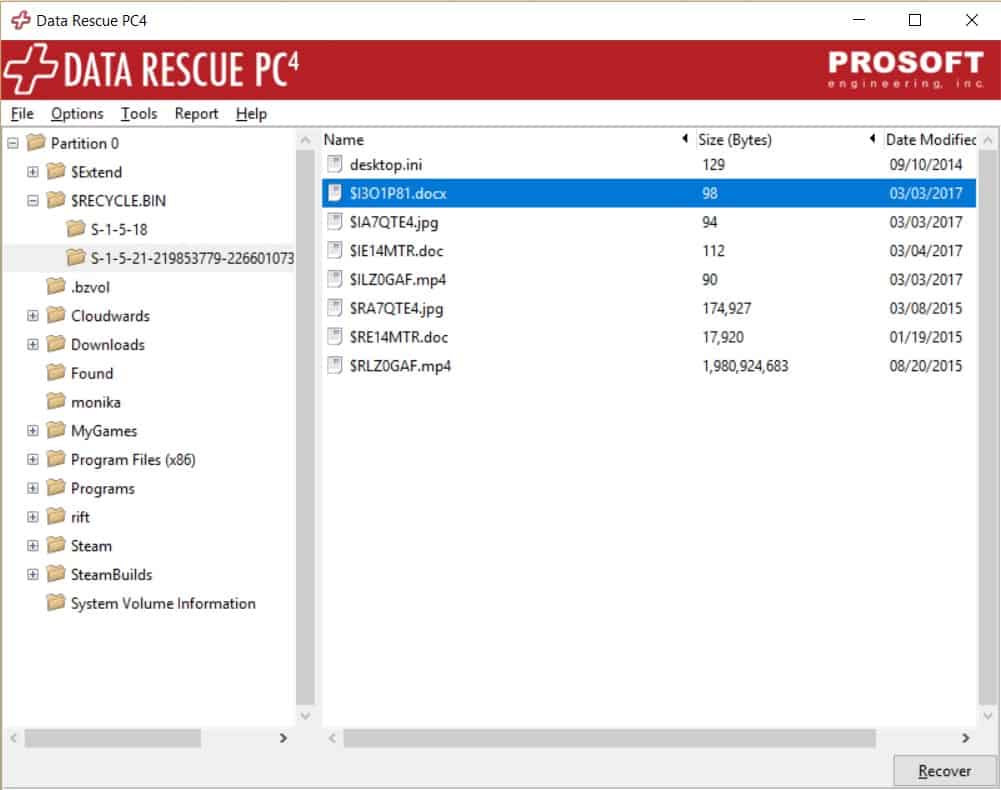Image resolution: width=1001 pixels, height=790 pixels.
Task: Click the folder tree vertical scrollbar
Action: pyautogui.click(x=305, y=427)
